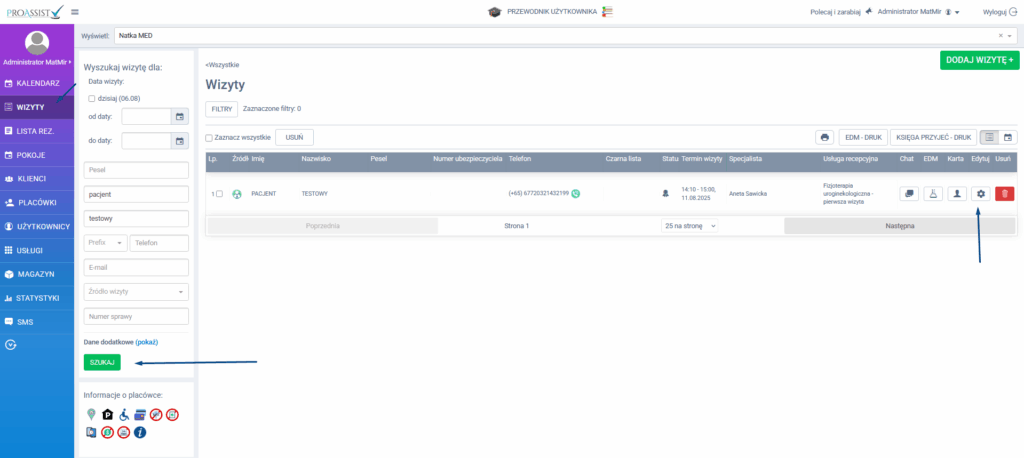Open the STATYSTYKI sidebar section

(x=37, y=298)
